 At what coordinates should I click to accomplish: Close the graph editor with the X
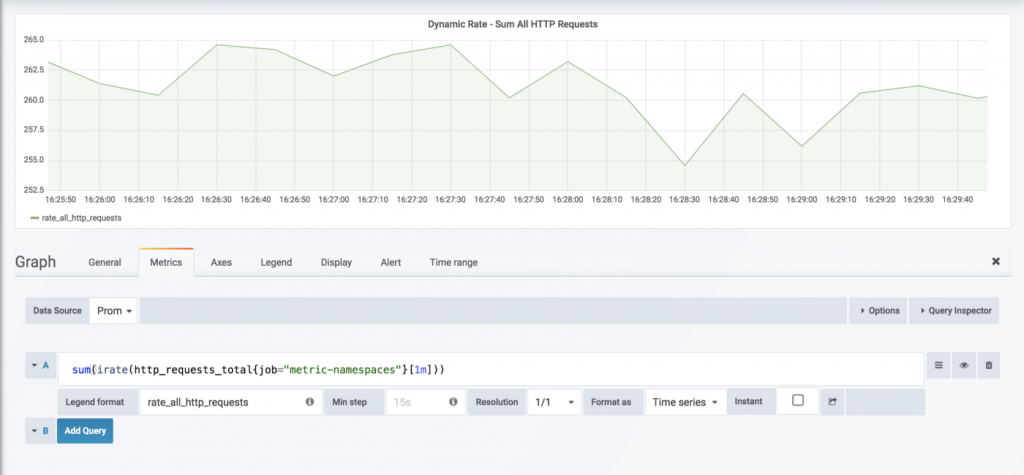995,262
